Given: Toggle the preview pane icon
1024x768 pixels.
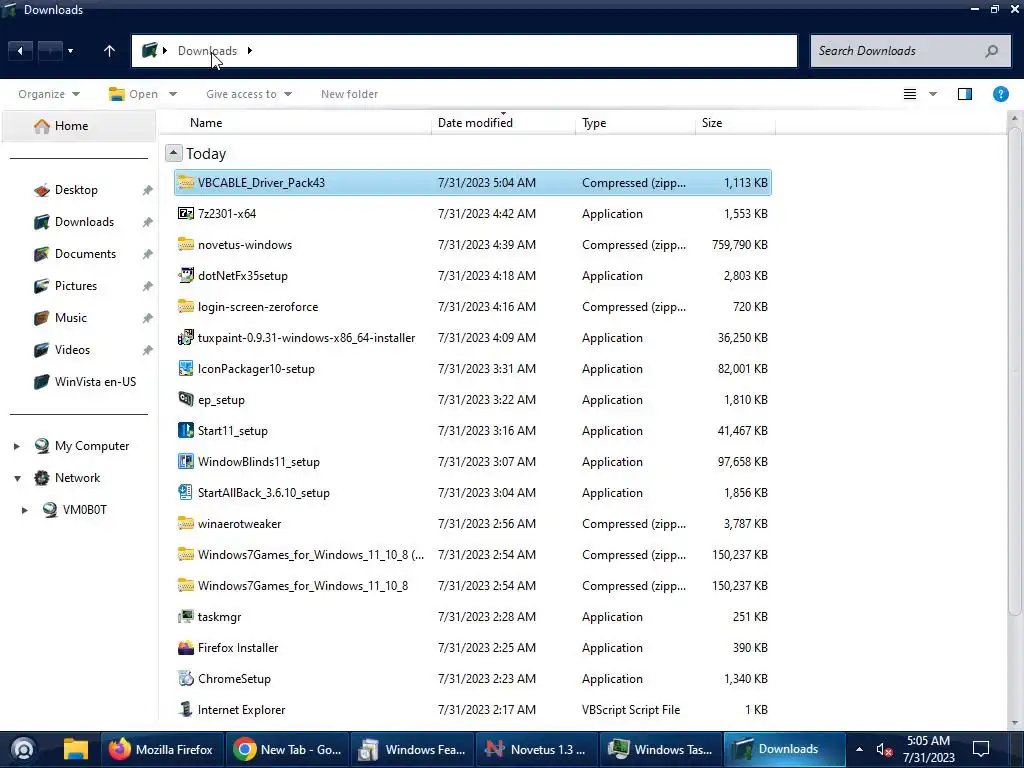Looking at the screenshot, I should point(965,94).
